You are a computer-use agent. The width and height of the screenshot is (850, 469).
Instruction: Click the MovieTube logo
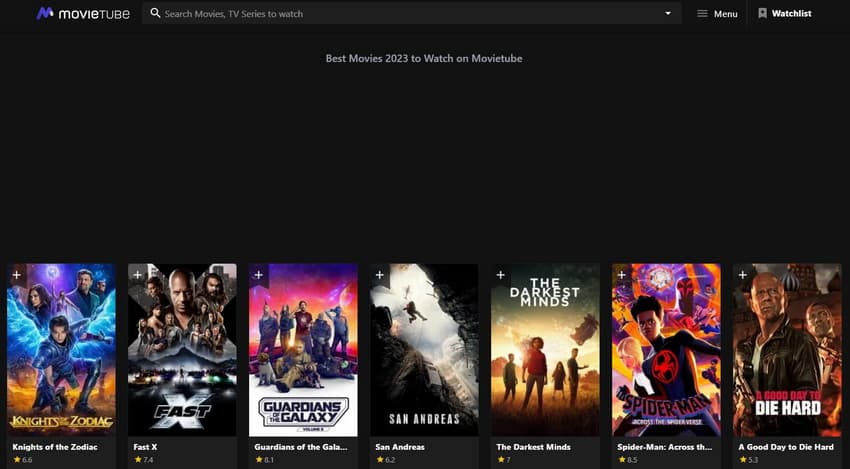point(83,14)
